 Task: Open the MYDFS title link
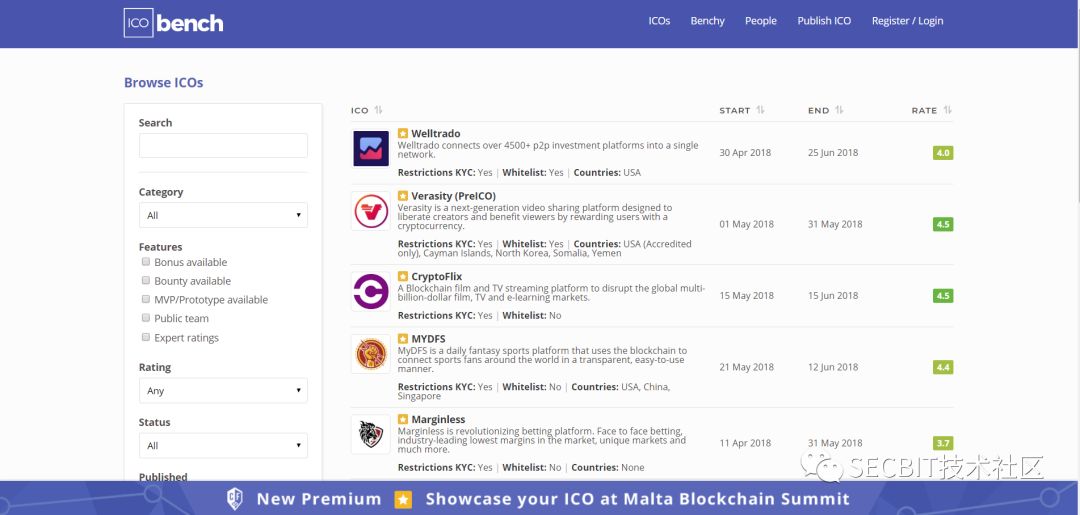(x=428, y=339)
